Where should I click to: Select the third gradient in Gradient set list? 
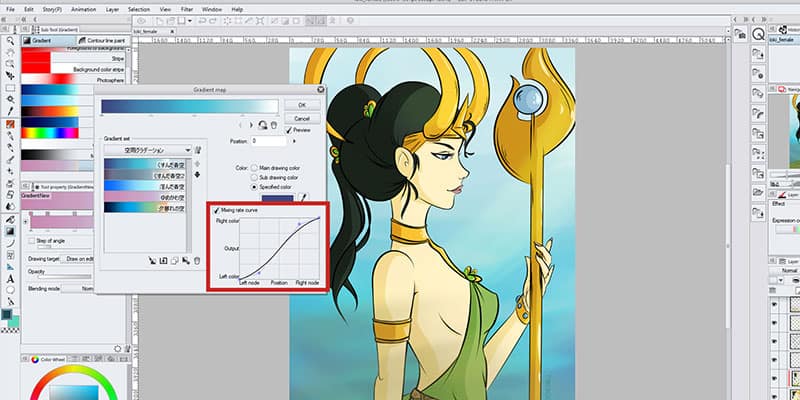click(x=144, y=186)
